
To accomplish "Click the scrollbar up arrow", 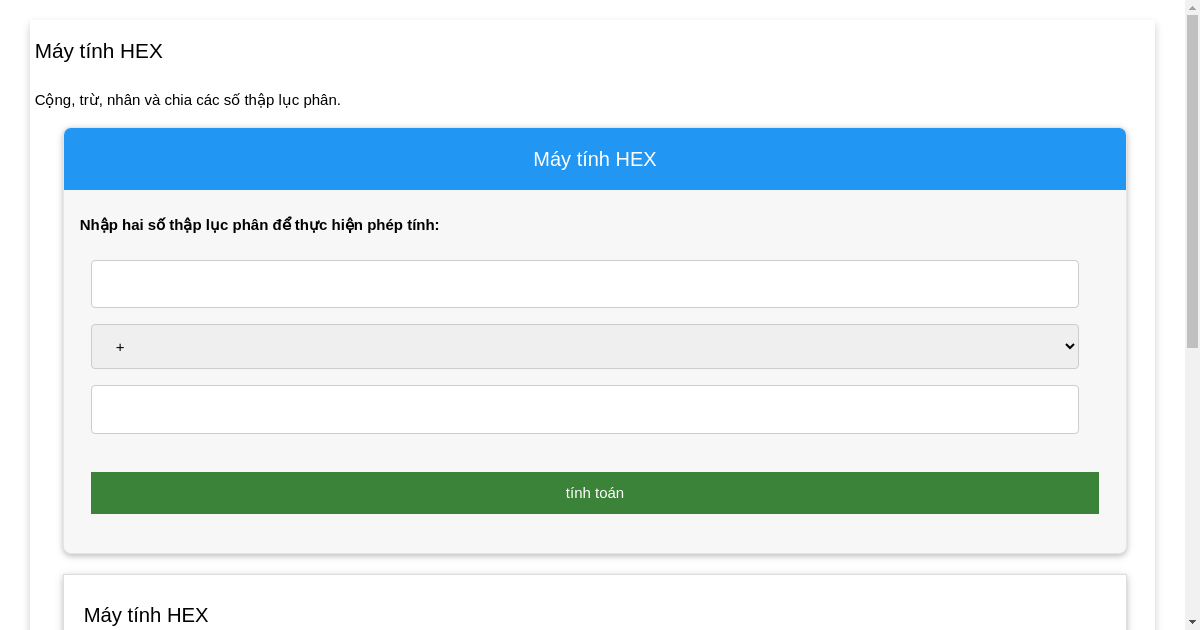I will [x=1192, y=8].
